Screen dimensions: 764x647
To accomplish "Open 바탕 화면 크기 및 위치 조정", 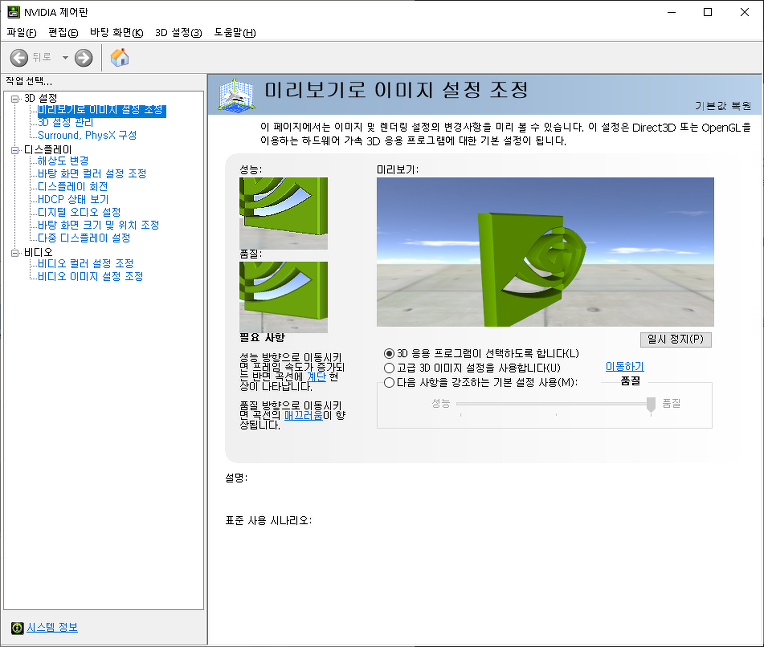I will pos(98,225).
